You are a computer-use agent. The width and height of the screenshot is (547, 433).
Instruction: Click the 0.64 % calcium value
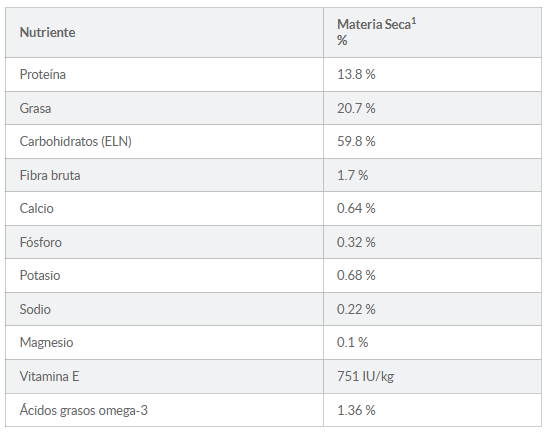click(x=356, y=208)
